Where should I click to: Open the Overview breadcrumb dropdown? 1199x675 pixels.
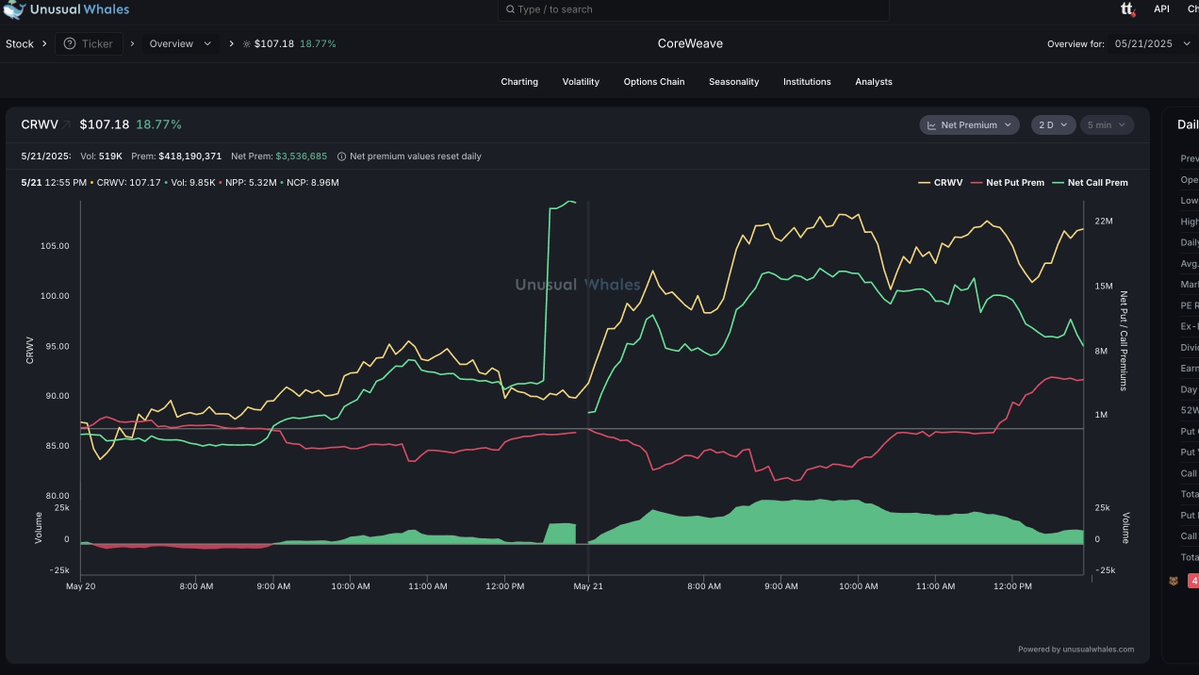180,44
